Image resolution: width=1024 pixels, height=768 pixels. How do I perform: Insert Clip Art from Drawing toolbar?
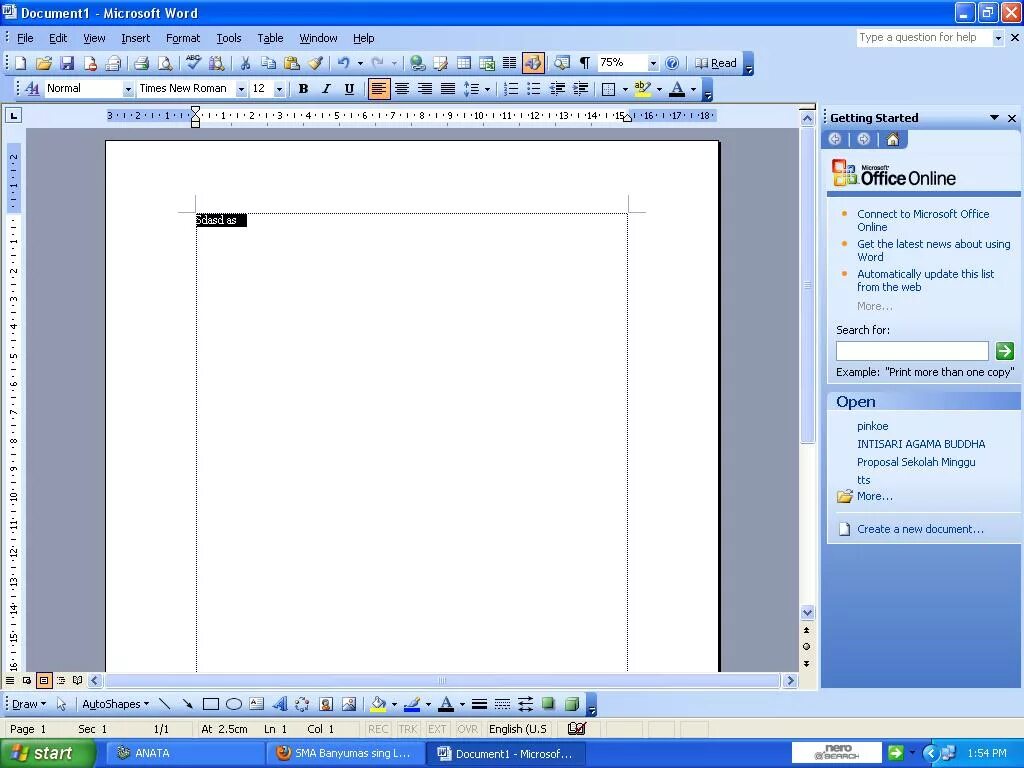[x=326, y=704]
